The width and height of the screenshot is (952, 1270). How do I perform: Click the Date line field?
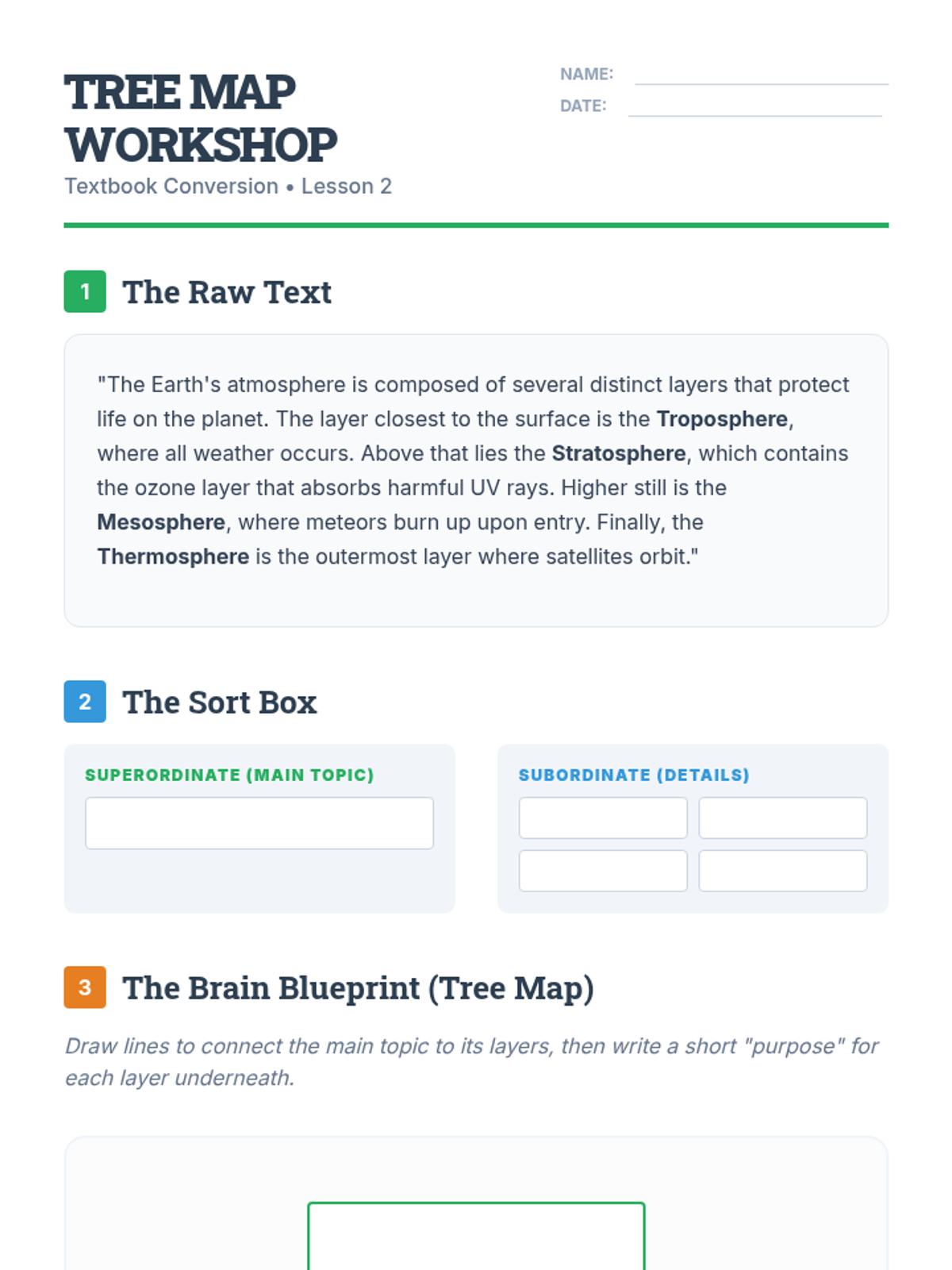click(754, 106)
